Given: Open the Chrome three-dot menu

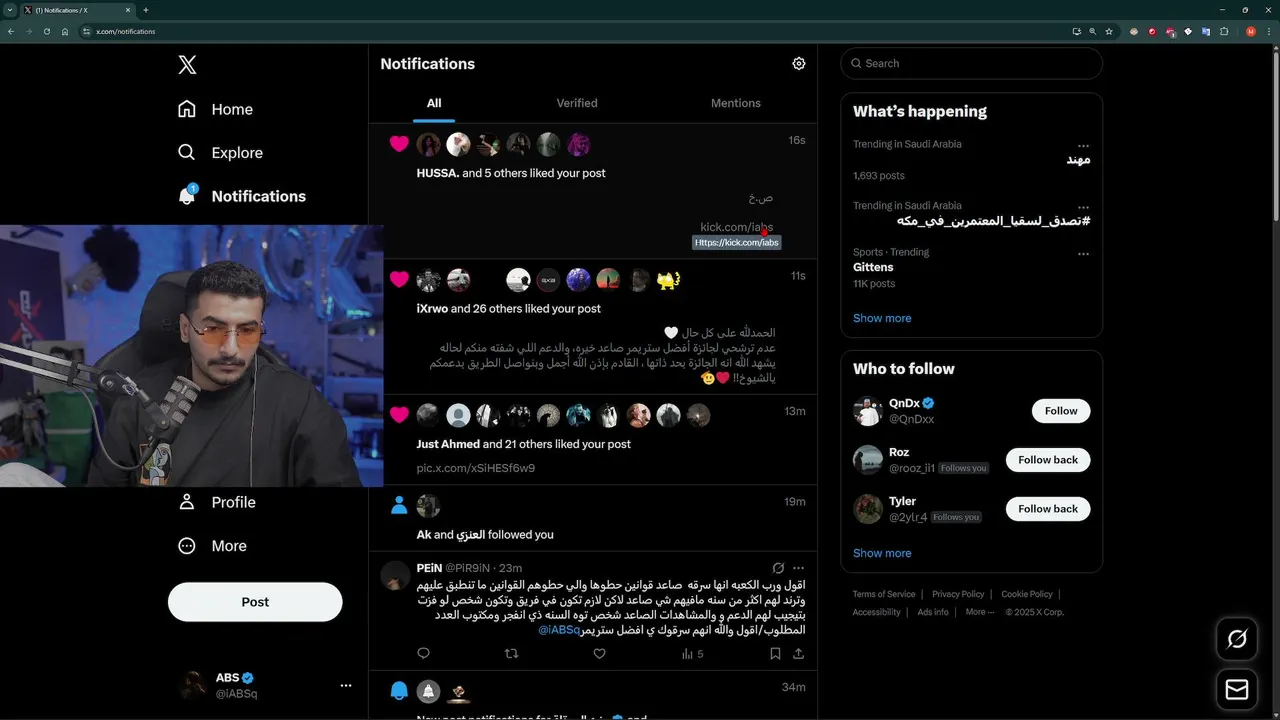Looking at the screenshot, I should pyautogui.click(x=1268, y=31).
